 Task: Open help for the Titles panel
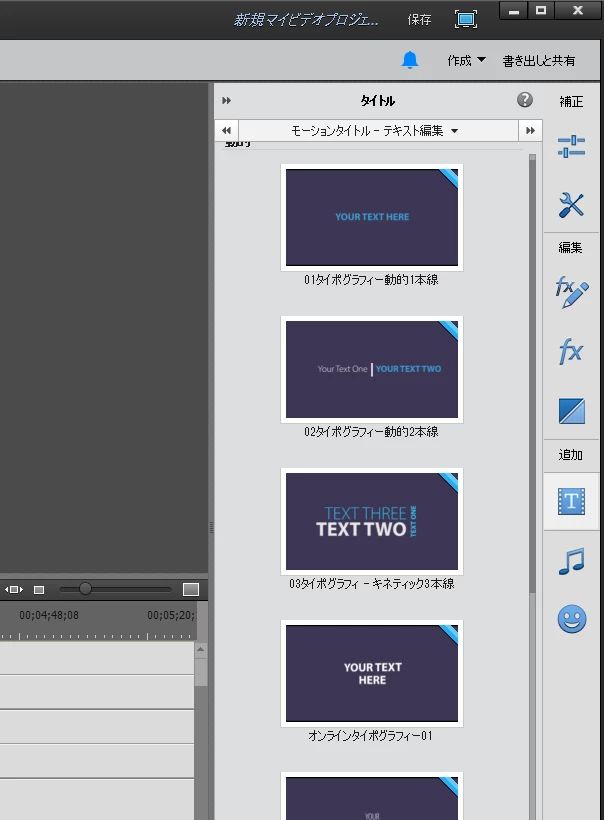click(x=525, y=99)
